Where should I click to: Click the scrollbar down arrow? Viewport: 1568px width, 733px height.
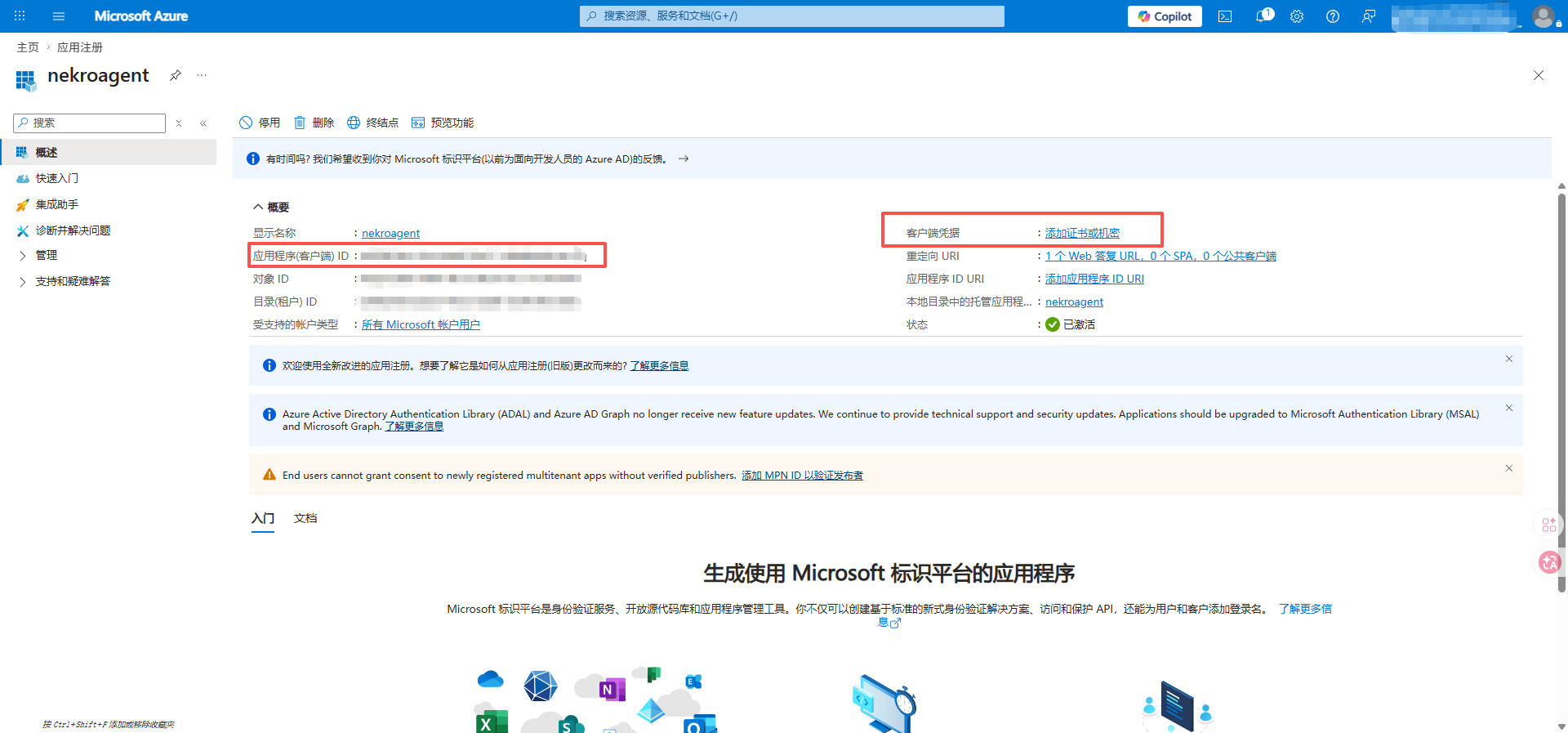[1561, 726]
